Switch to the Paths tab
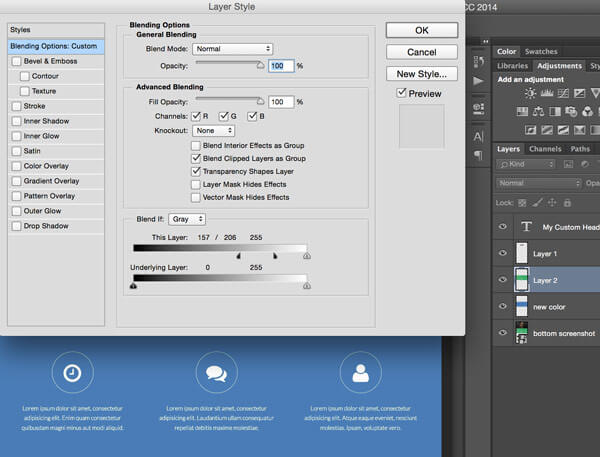 coord(580,149)
